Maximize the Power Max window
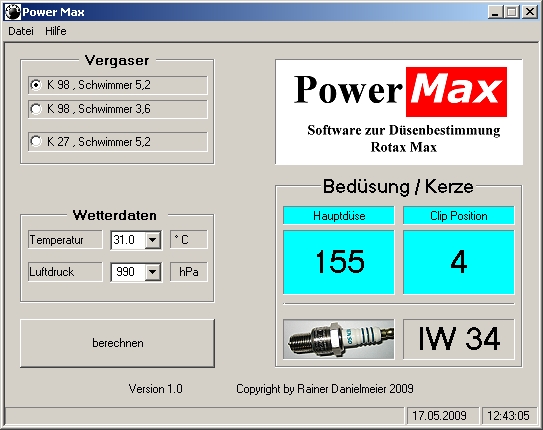Screen dimensions: 543x430 point(512,12)
